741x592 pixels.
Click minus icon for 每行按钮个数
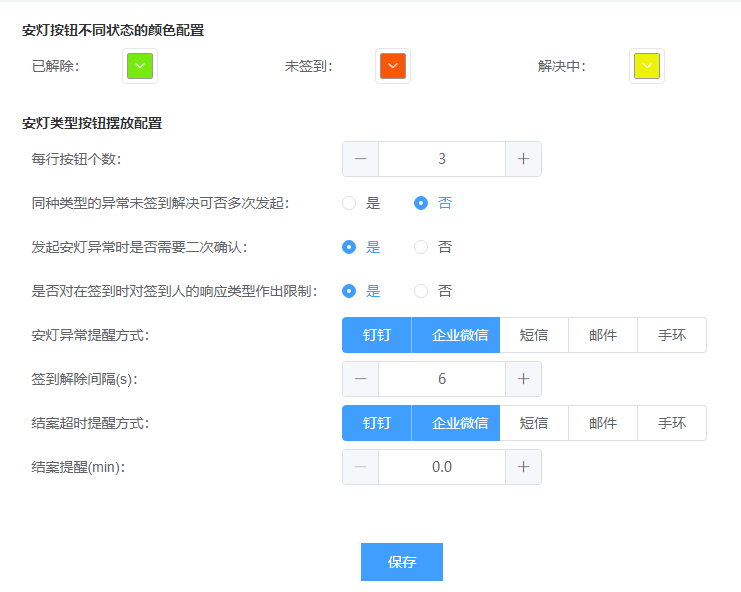coord(360,159)
